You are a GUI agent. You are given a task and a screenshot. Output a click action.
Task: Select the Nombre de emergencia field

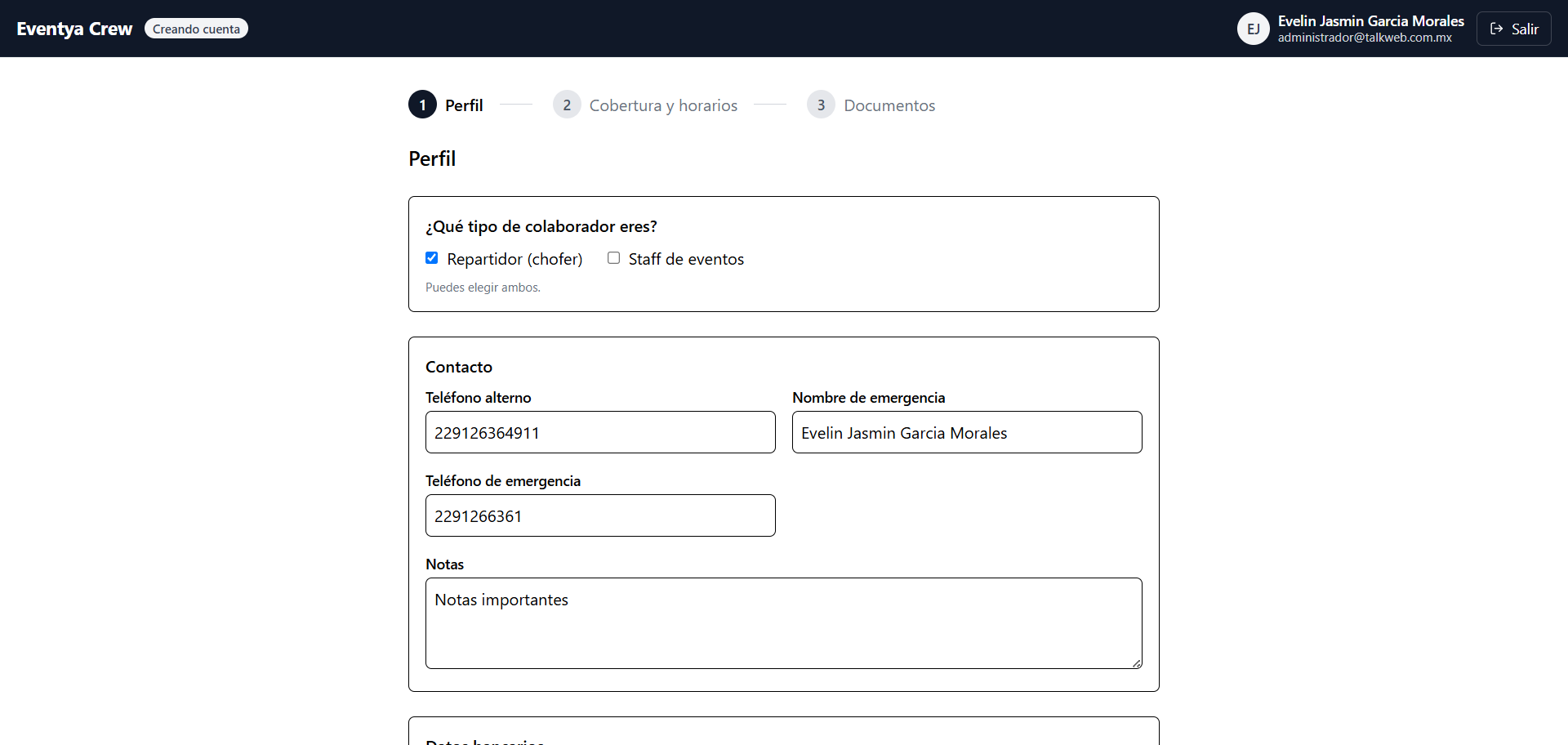click(x=967, y=432)
